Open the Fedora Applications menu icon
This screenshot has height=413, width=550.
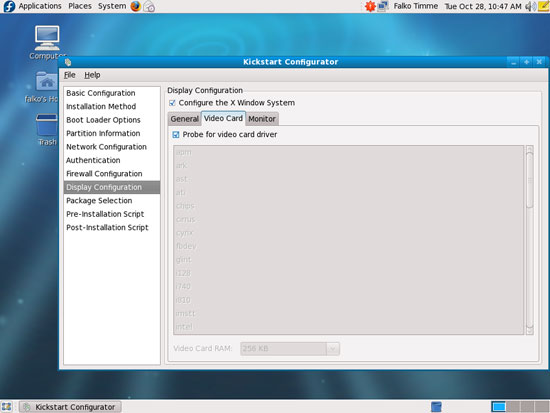9,6
